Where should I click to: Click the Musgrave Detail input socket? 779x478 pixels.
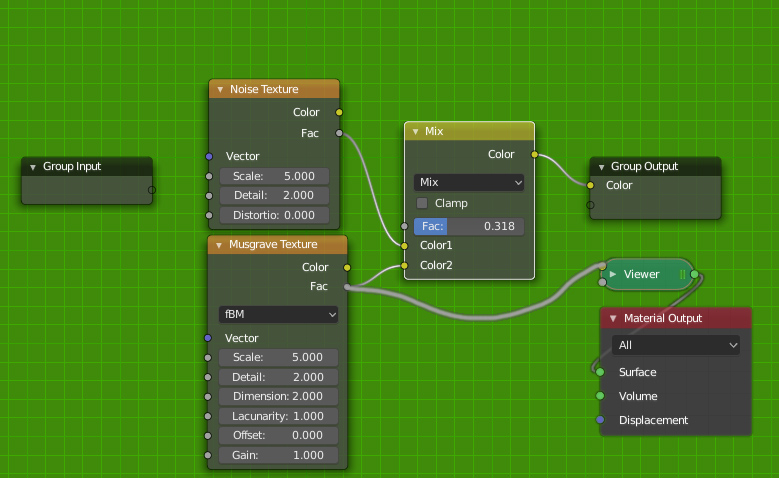[x=208, y=377]
